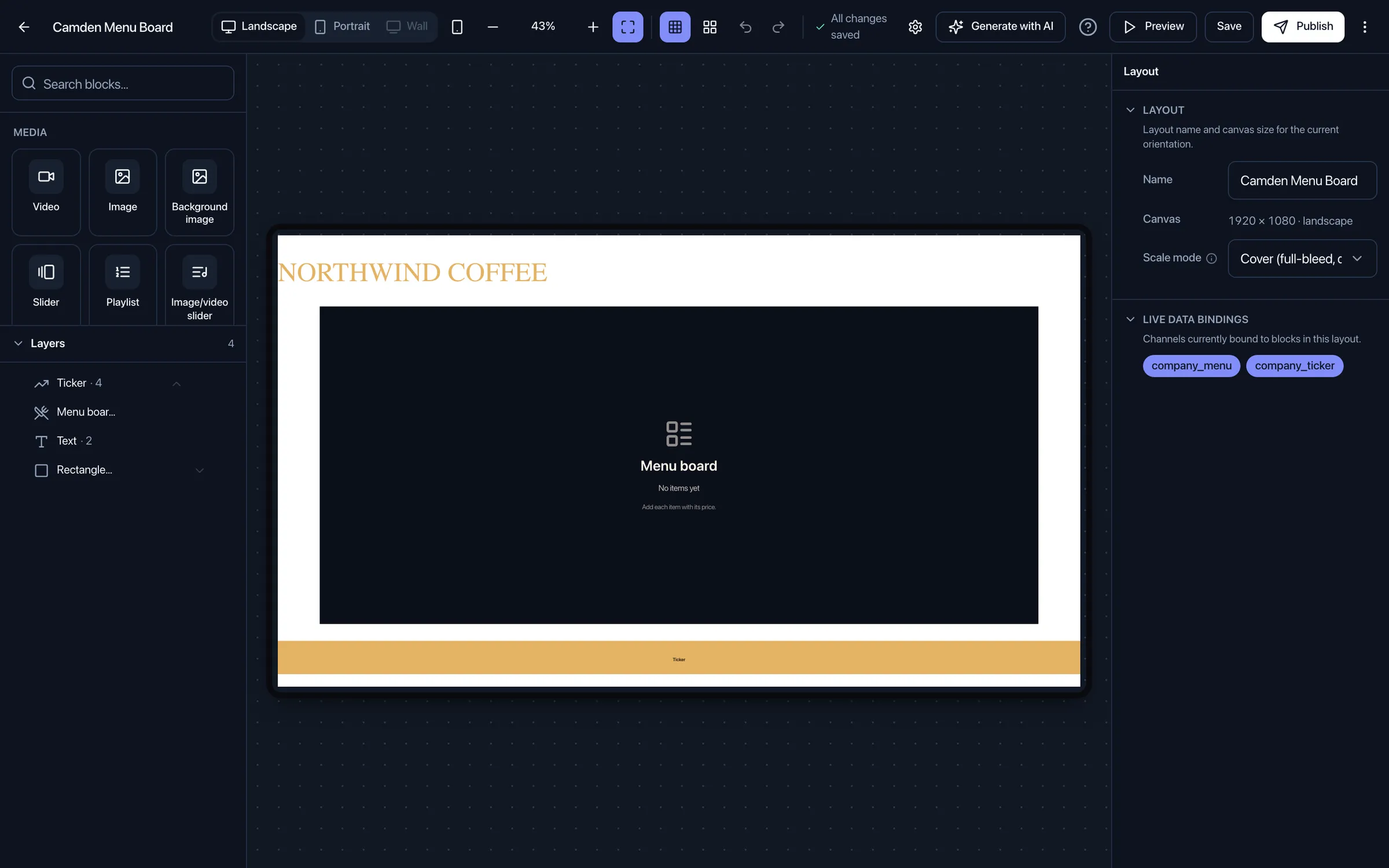Add a Video block
1389x868 pixels.
click(x=46, y=192)
